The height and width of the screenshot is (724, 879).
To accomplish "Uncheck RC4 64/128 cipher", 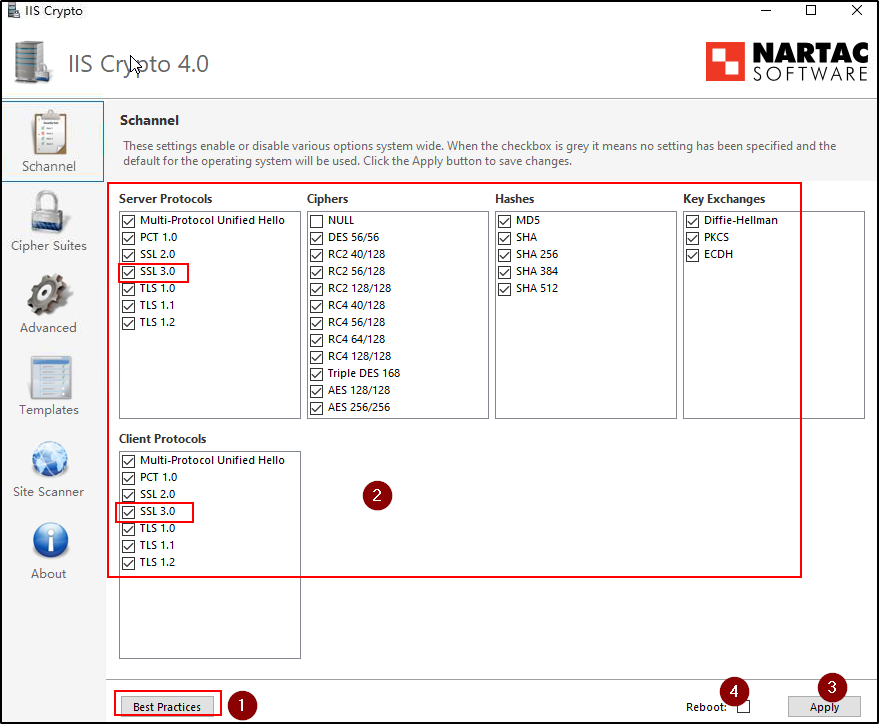I will (x=317, y=340).
